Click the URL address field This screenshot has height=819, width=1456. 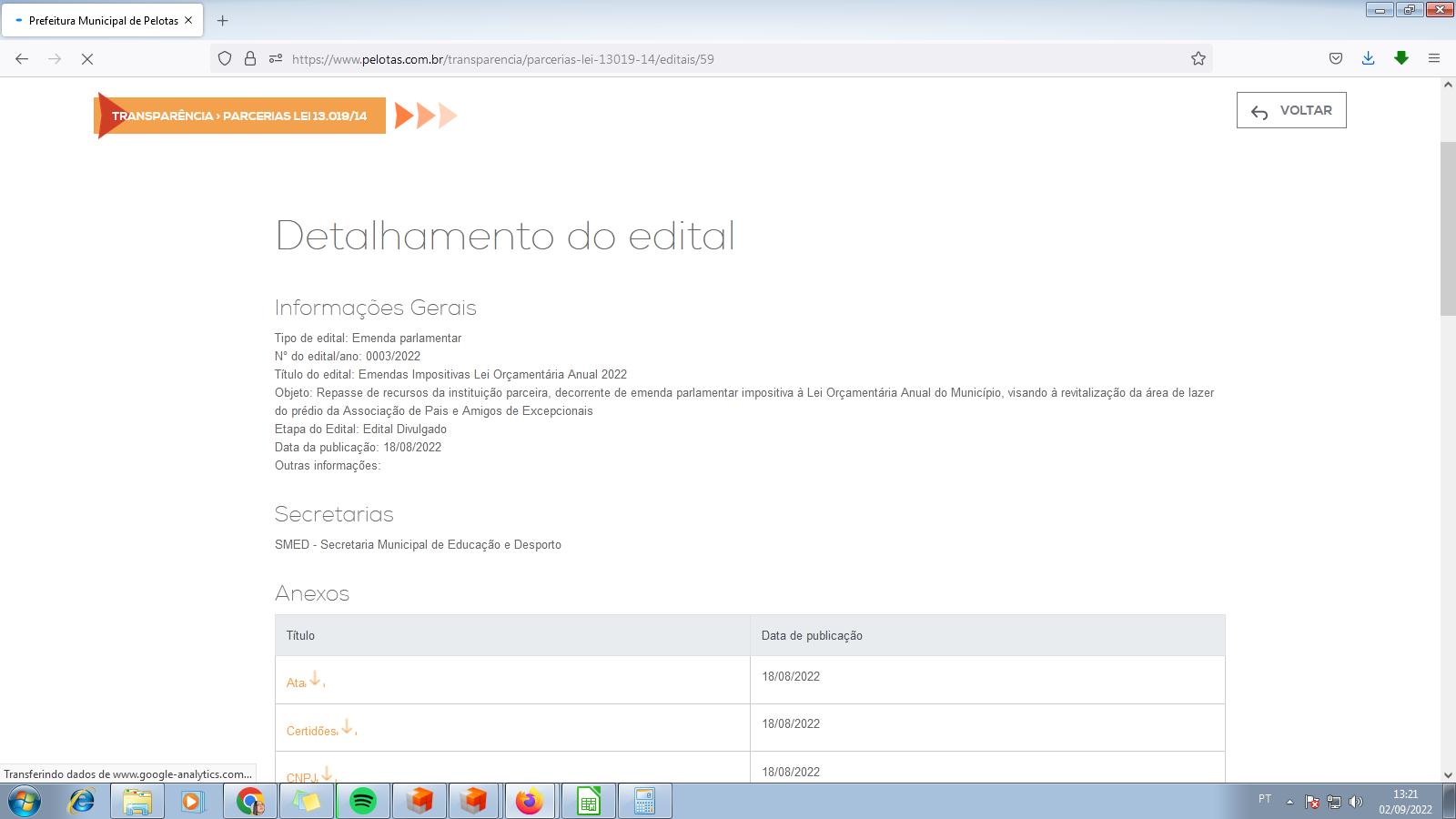coord(728,59)
